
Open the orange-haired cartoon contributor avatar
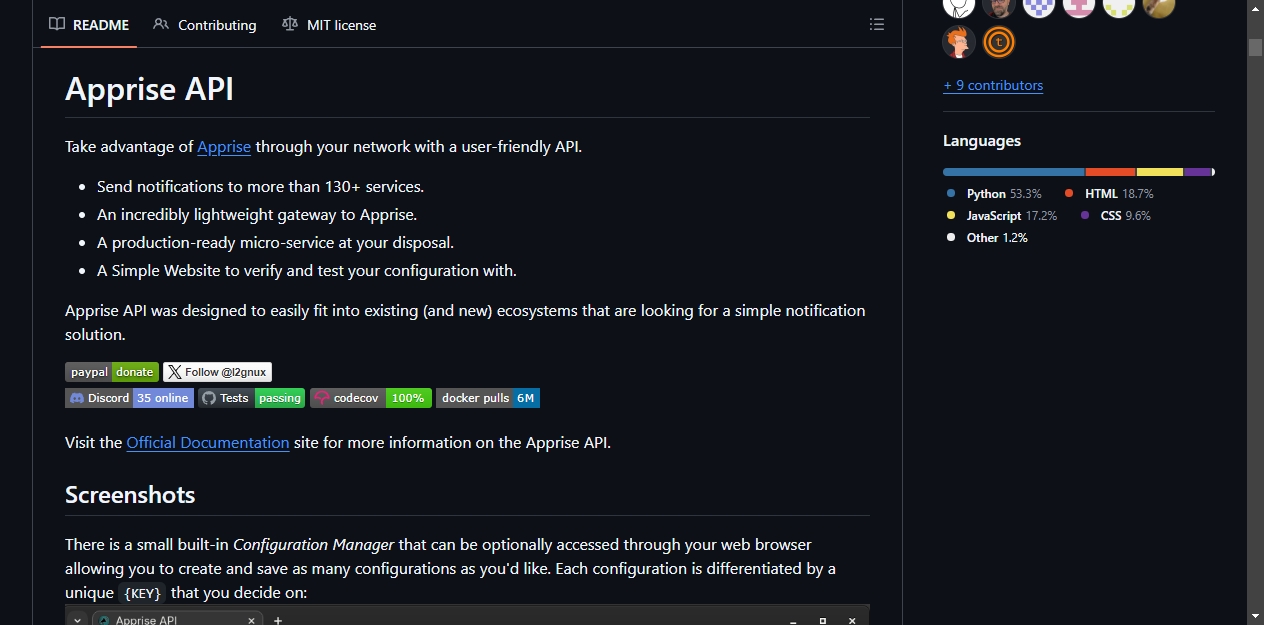click(959, 42)
